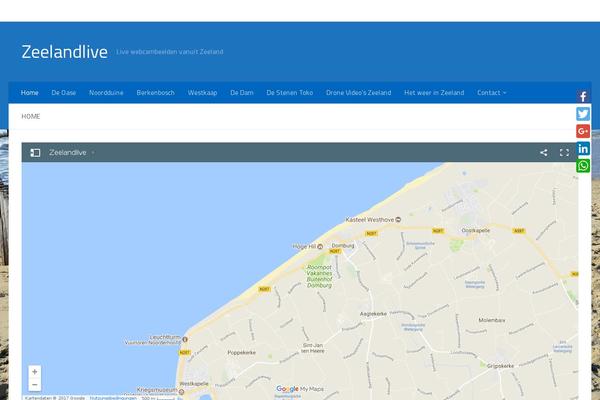
Task: Share the page on Twitter
Action: coord(583,114)
